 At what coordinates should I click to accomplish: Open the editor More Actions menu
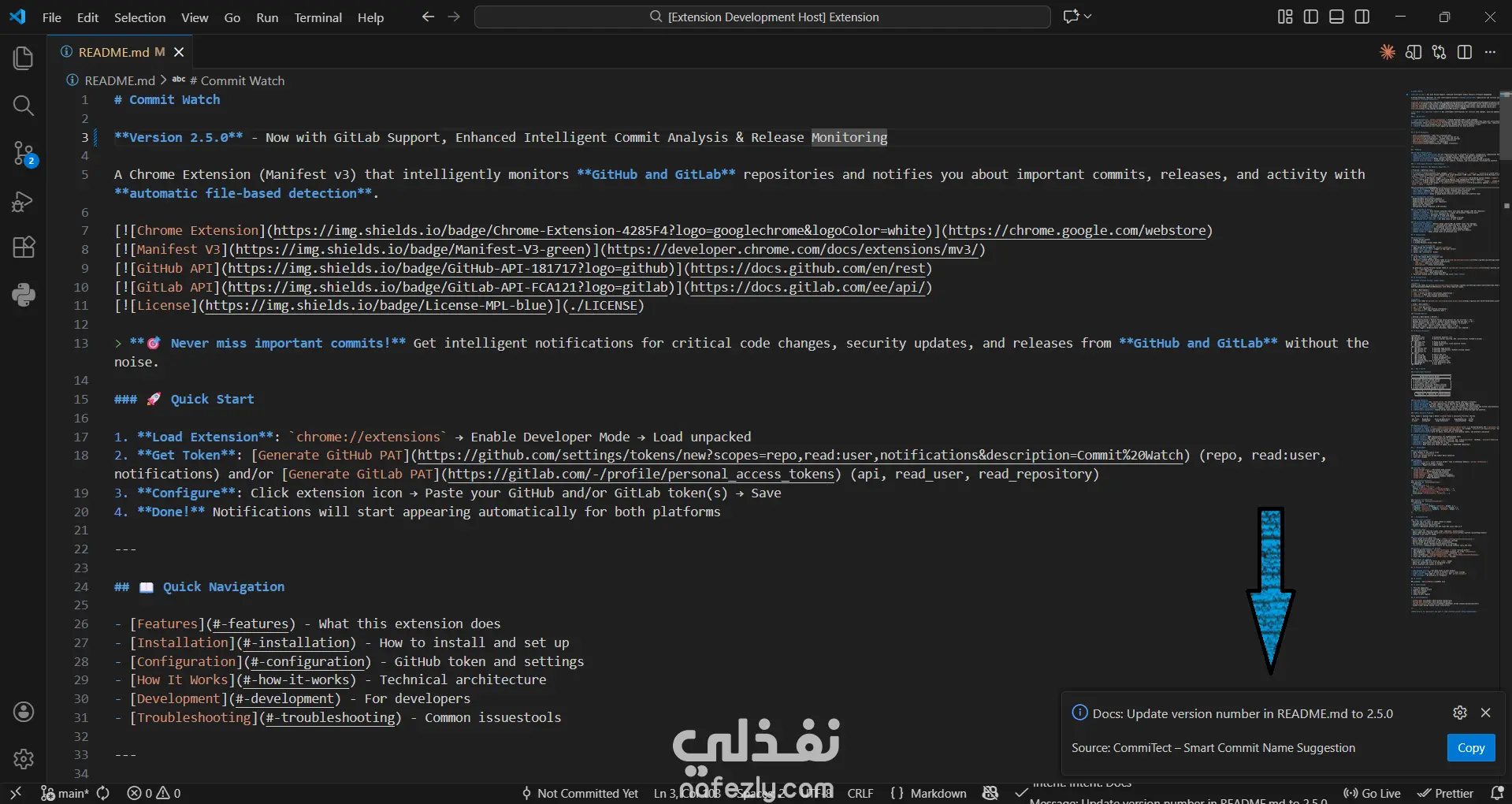click(x=1490, y=52)
